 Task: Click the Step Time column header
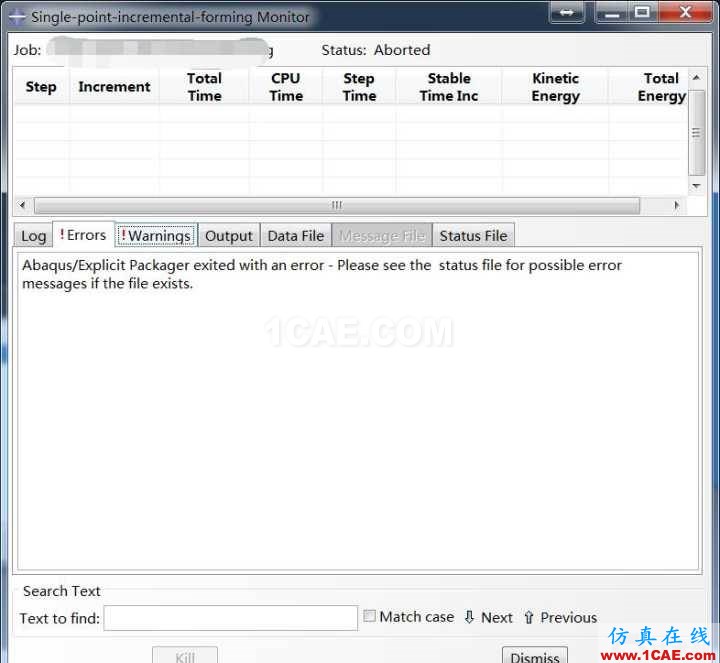pos(359,87)
